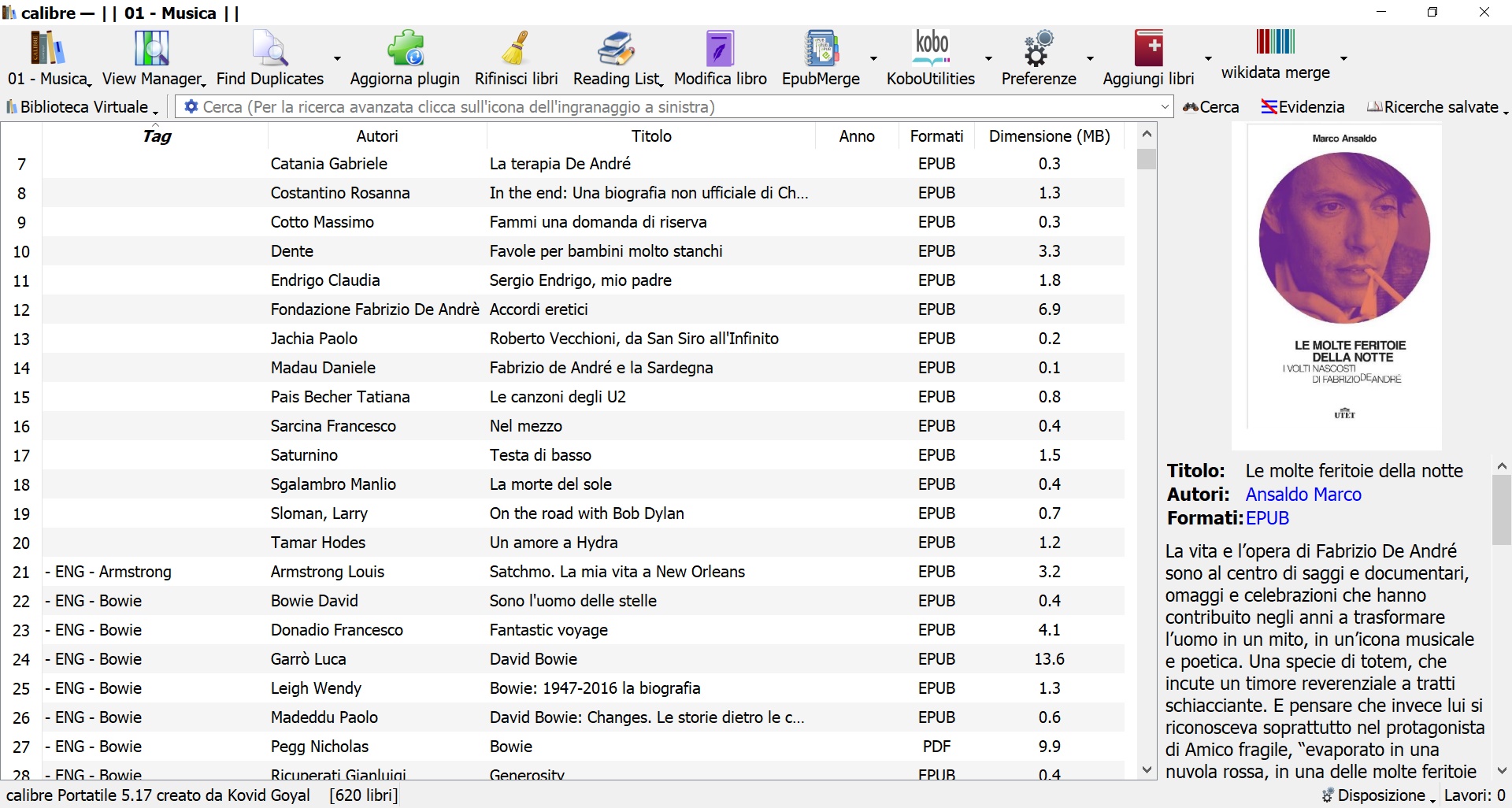Select the row titled La terapia De André
The height and width of the screenshot is (808, 1512).
click(x=560, y=164)
